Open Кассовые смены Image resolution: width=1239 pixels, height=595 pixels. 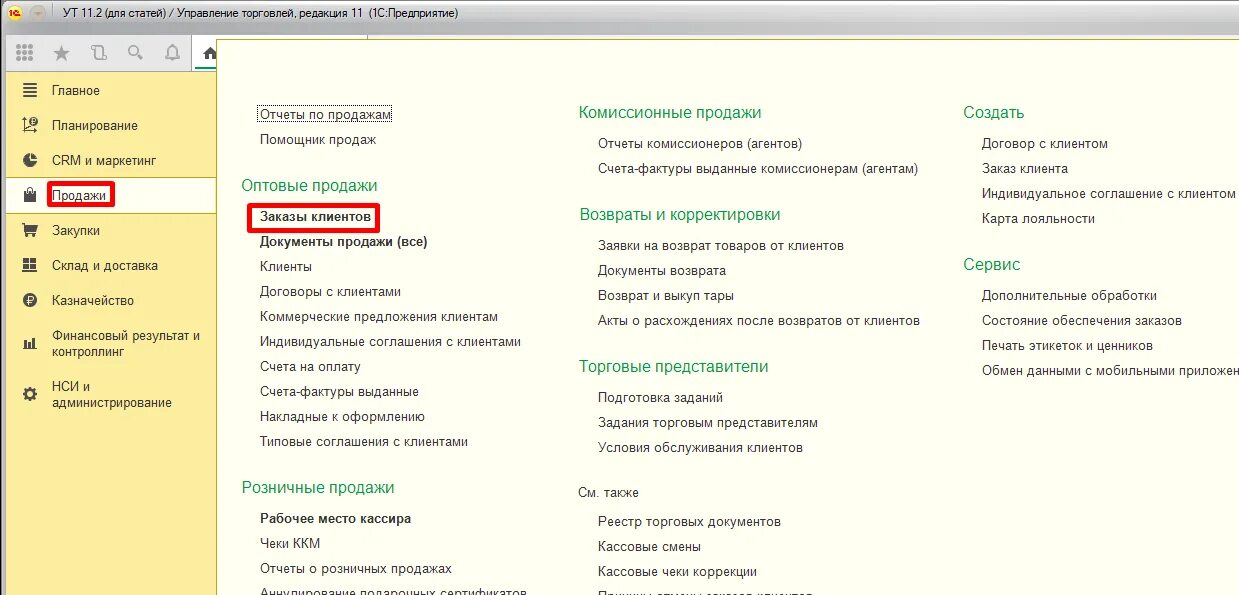click(649, 546)
